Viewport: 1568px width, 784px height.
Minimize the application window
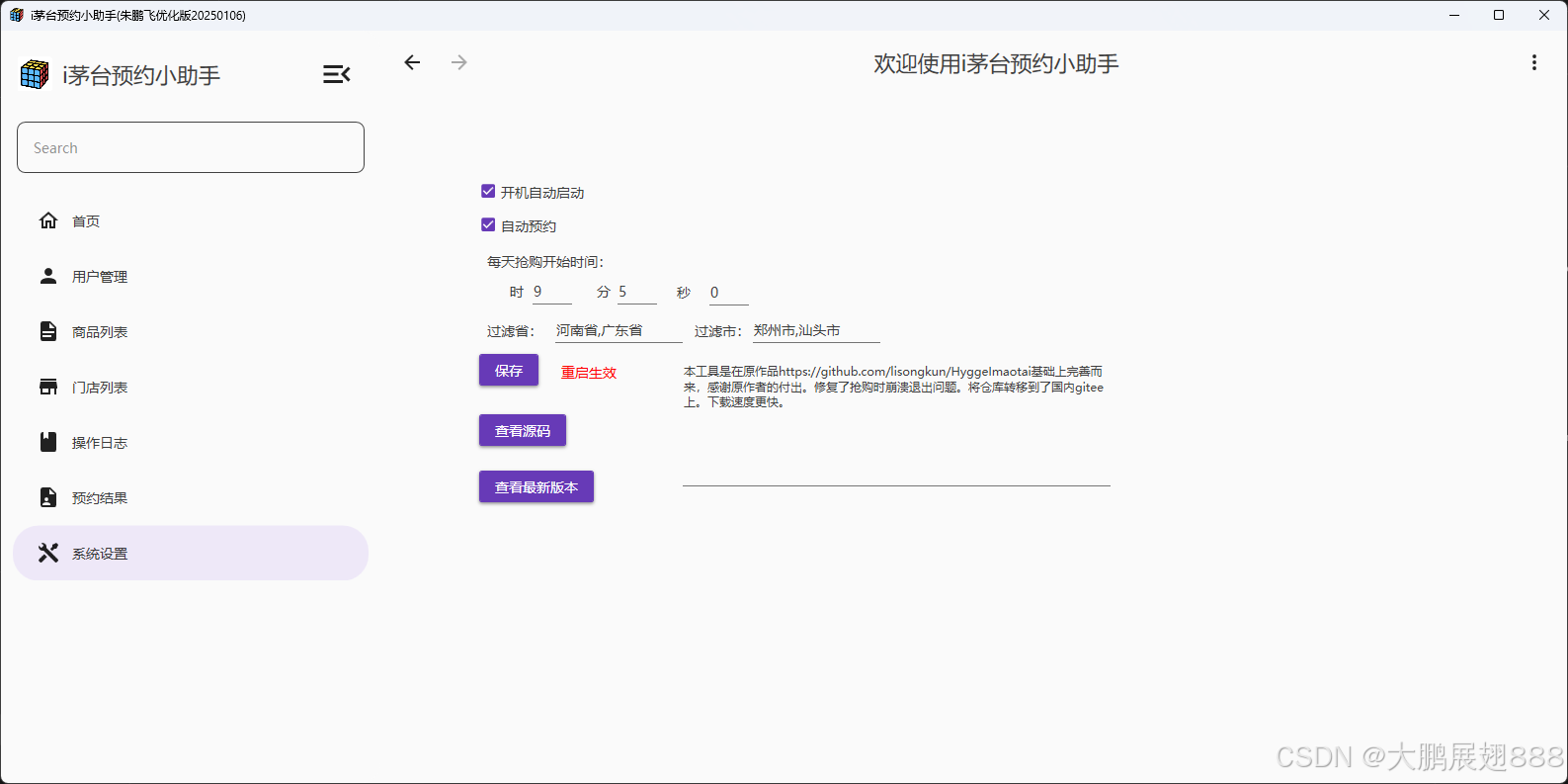pyautogui.click(x=1454, y=15)
